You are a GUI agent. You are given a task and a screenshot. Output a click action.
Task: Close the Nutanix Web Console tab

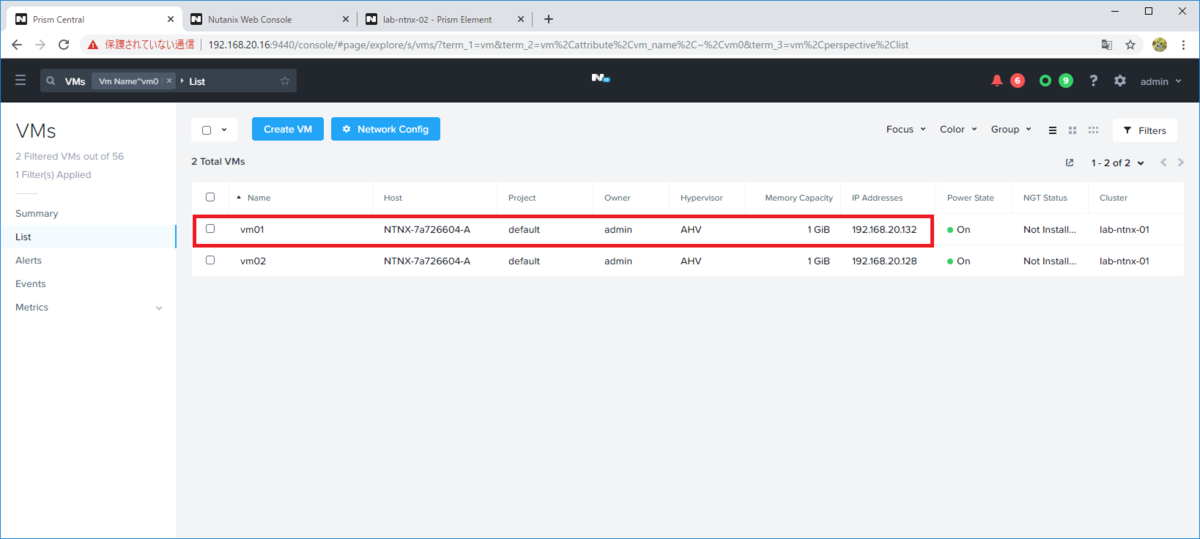click(346, 19)
